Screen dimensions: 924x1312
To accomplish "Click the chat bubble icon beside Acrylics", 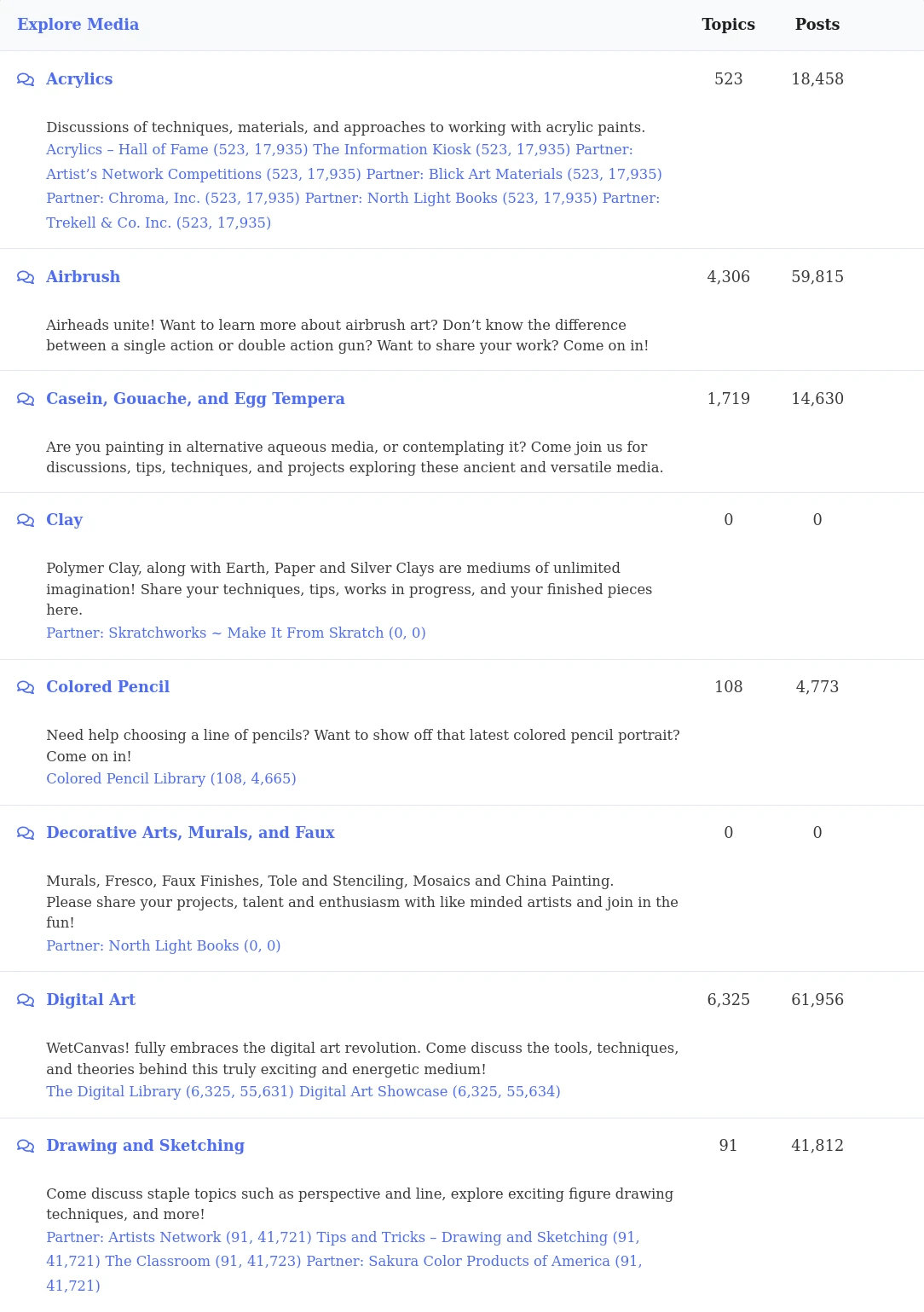I will [26, 79].
